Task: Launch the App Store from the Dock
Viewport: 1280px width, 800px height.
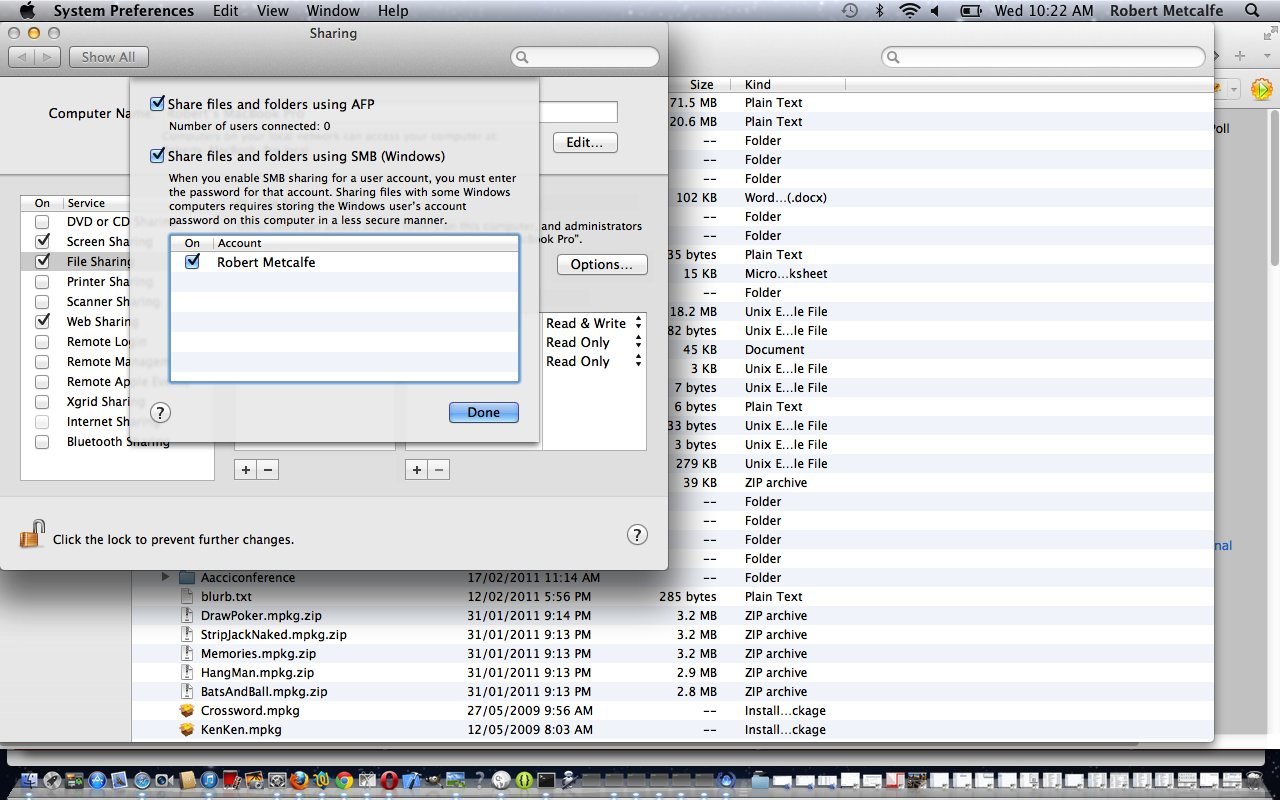Action: [x=97, y=780]
